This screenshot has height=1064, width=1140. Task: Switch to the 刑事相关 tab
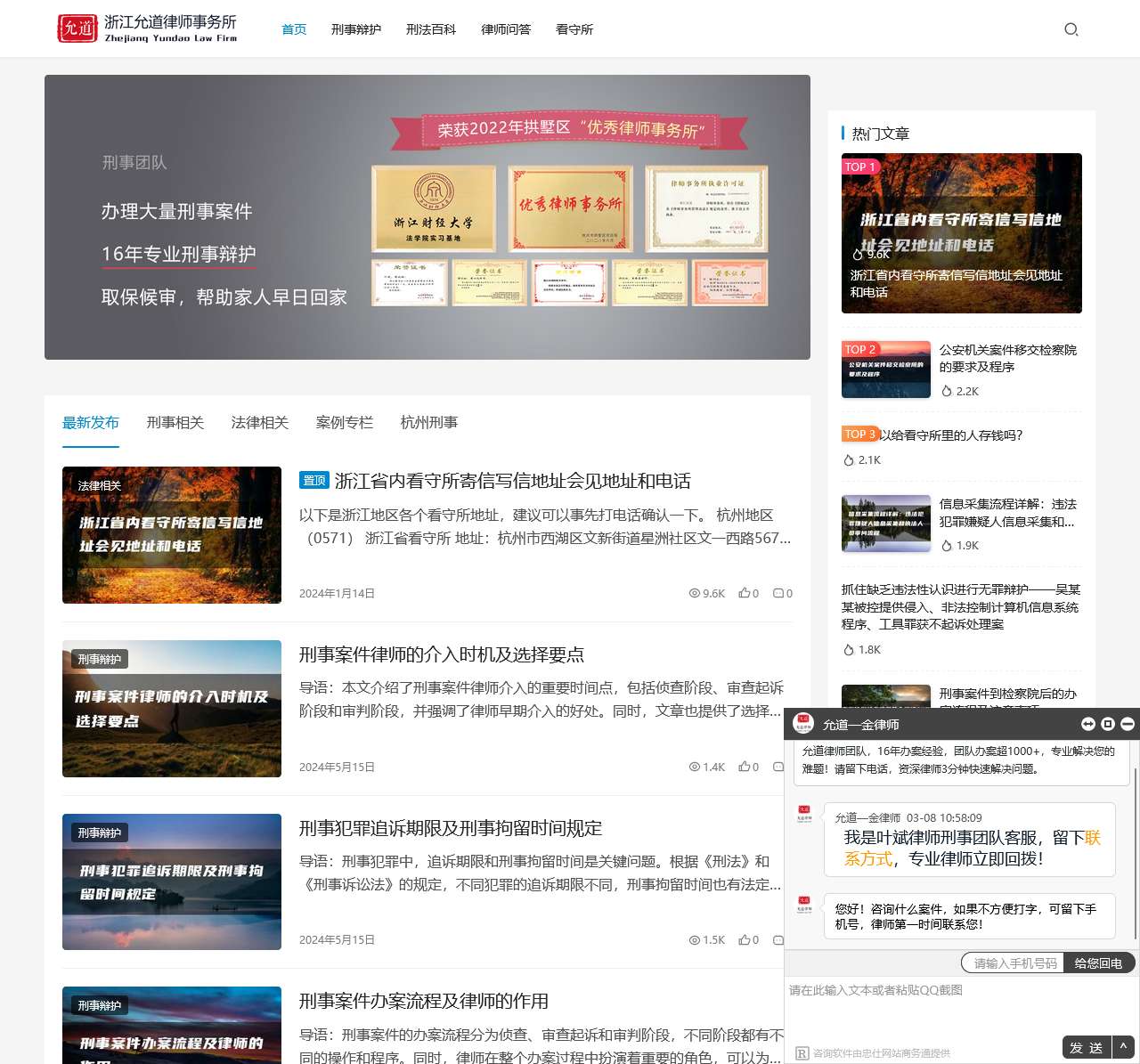point(175,422)
